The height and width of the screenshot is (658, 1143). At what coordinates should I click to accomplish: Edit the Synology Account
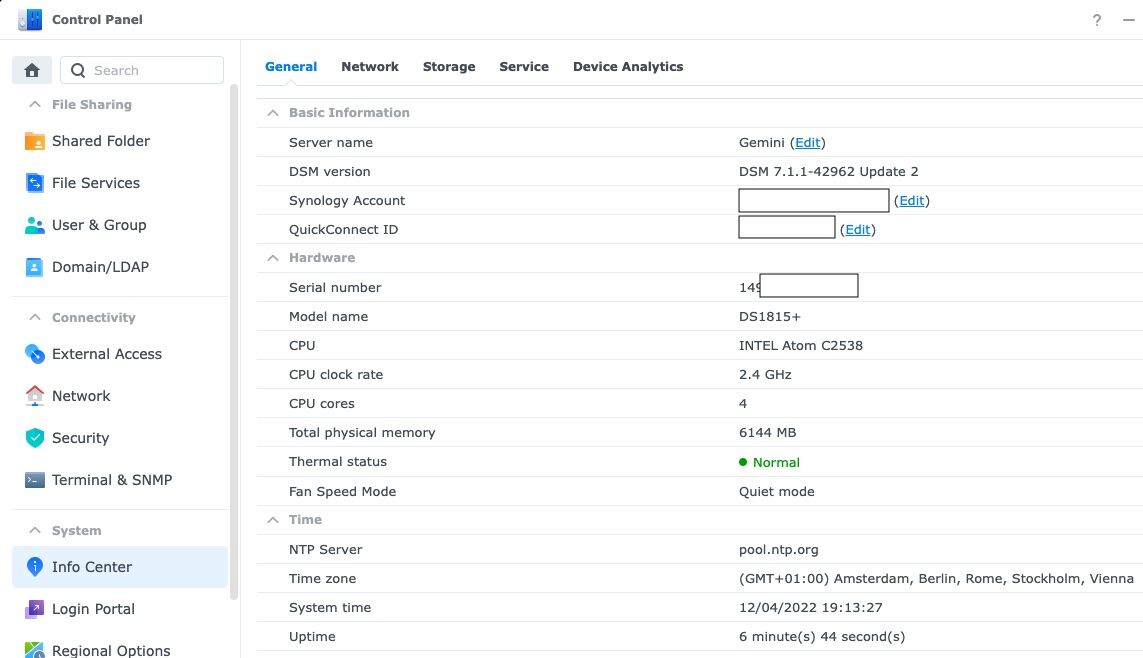pyautogui.click(x=911, y=200)
